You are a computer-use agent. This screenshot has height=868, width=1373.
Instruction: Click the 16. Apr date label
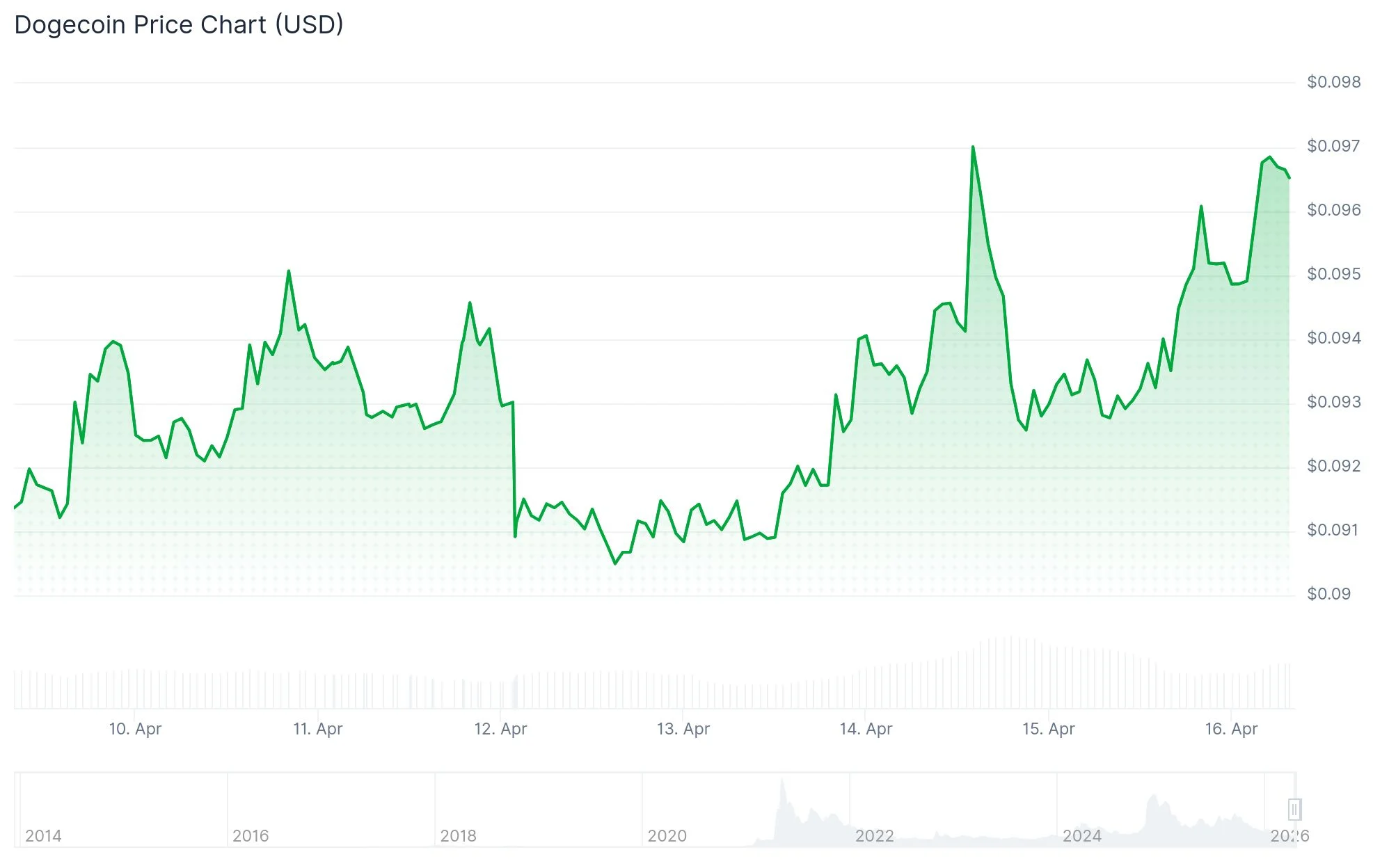coord(1231,729)
